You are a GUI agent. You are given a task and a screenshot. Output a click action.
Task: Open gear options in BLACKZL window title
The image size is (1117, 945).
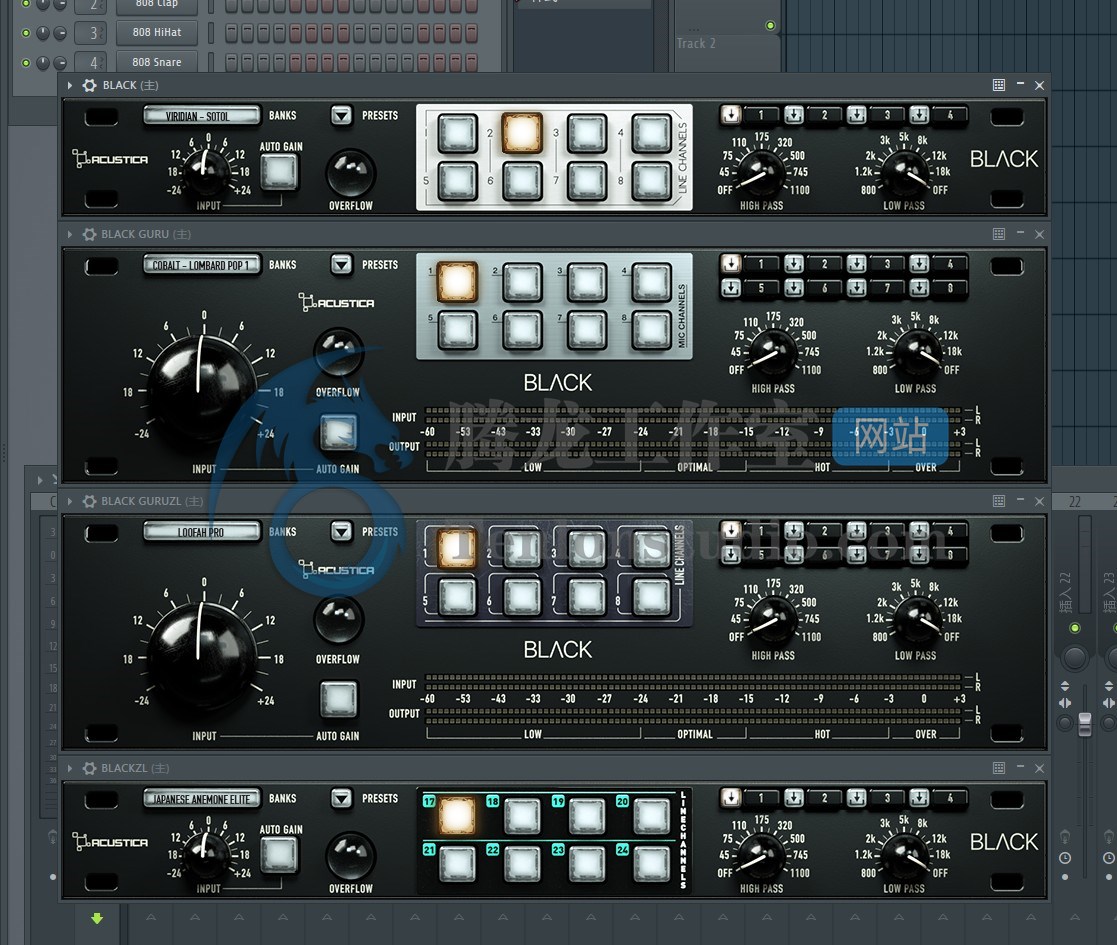89,768
